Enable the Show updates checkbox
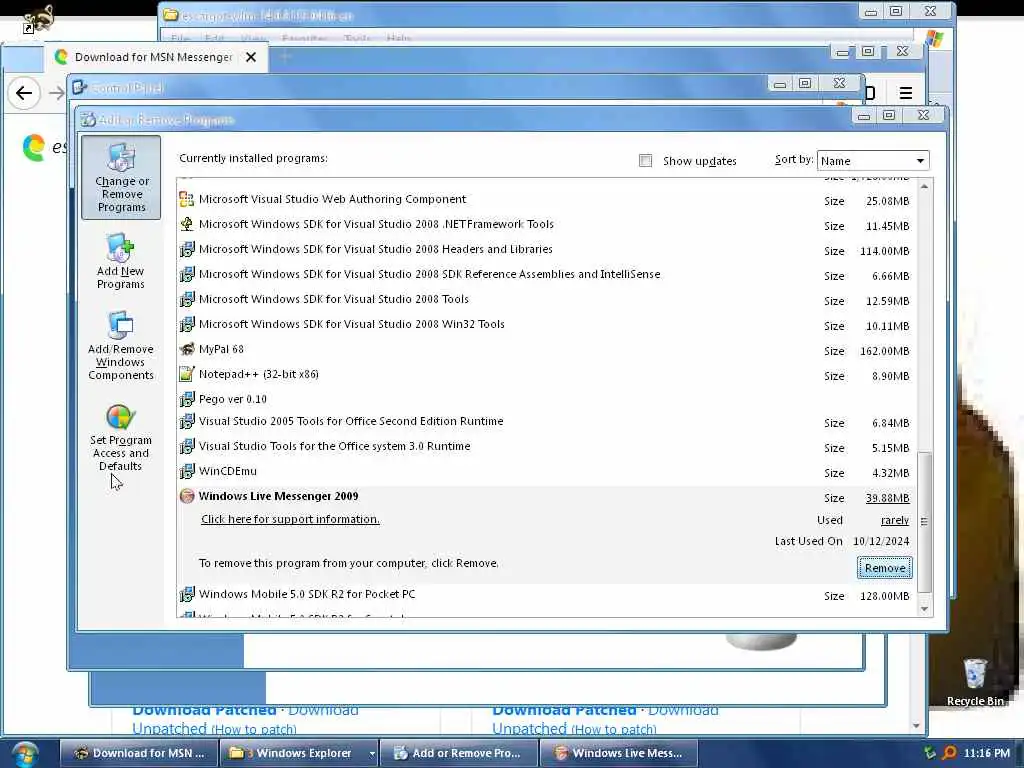 (645, 161)
